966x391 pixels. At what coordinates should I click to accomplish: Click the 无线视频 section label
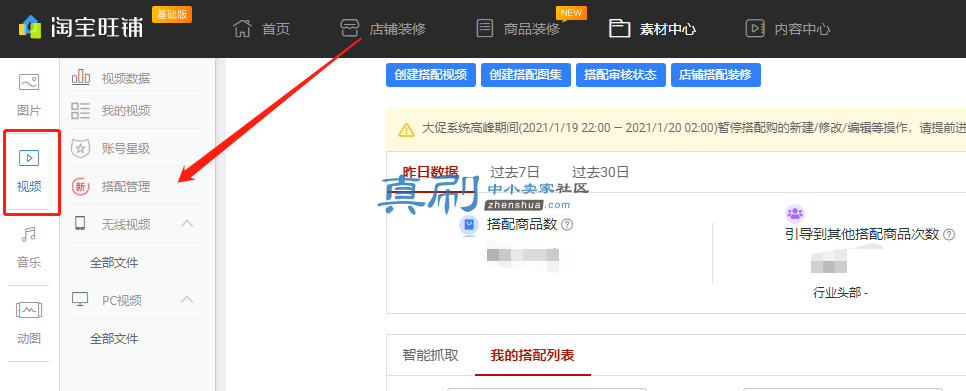126,225
